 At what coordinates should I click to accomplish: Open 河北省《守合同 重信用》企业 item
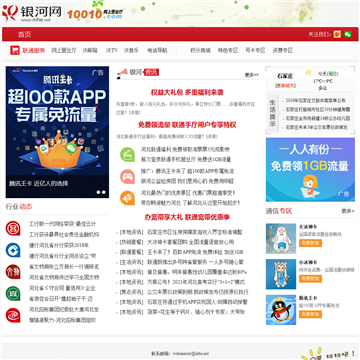pos(62,288)
